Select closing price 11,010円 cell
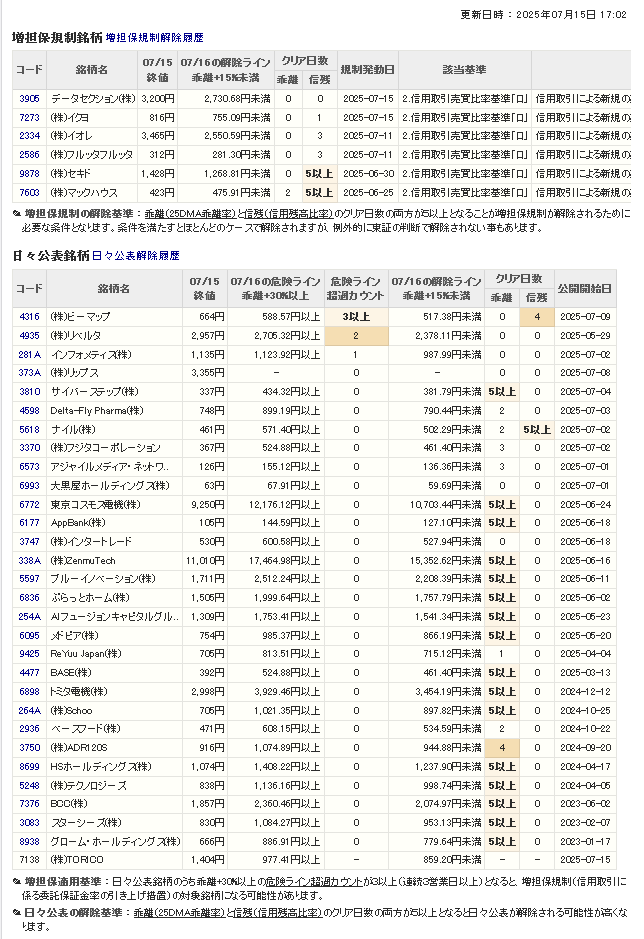Viewport: 644px width, 939px height. 204,561
